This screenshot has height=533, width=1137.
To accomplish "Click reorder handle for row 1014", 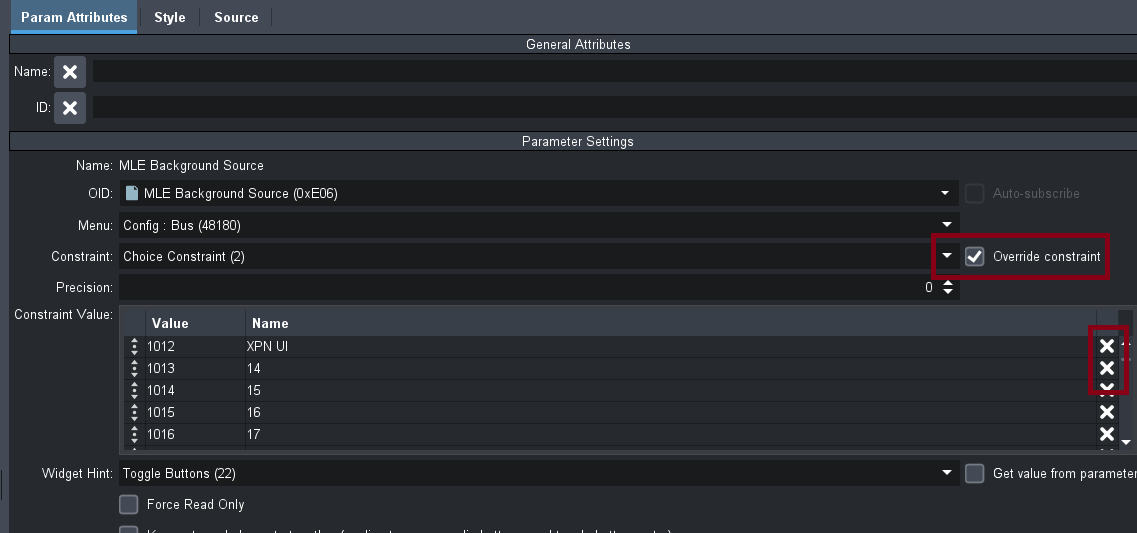I will (x=133, y=390).
